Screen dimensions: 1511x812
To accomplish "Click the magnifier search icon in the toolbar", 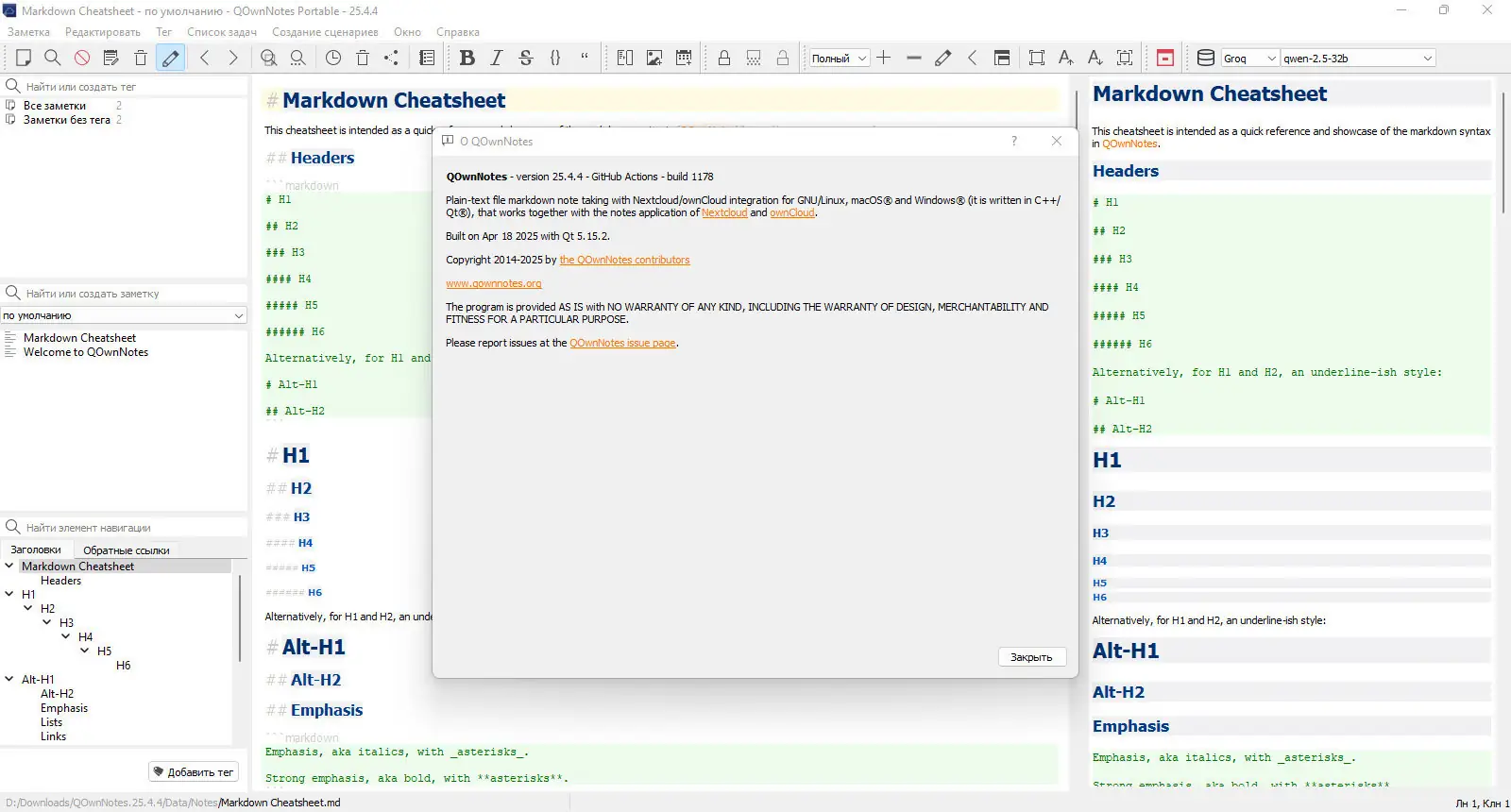I will (53, 58).
